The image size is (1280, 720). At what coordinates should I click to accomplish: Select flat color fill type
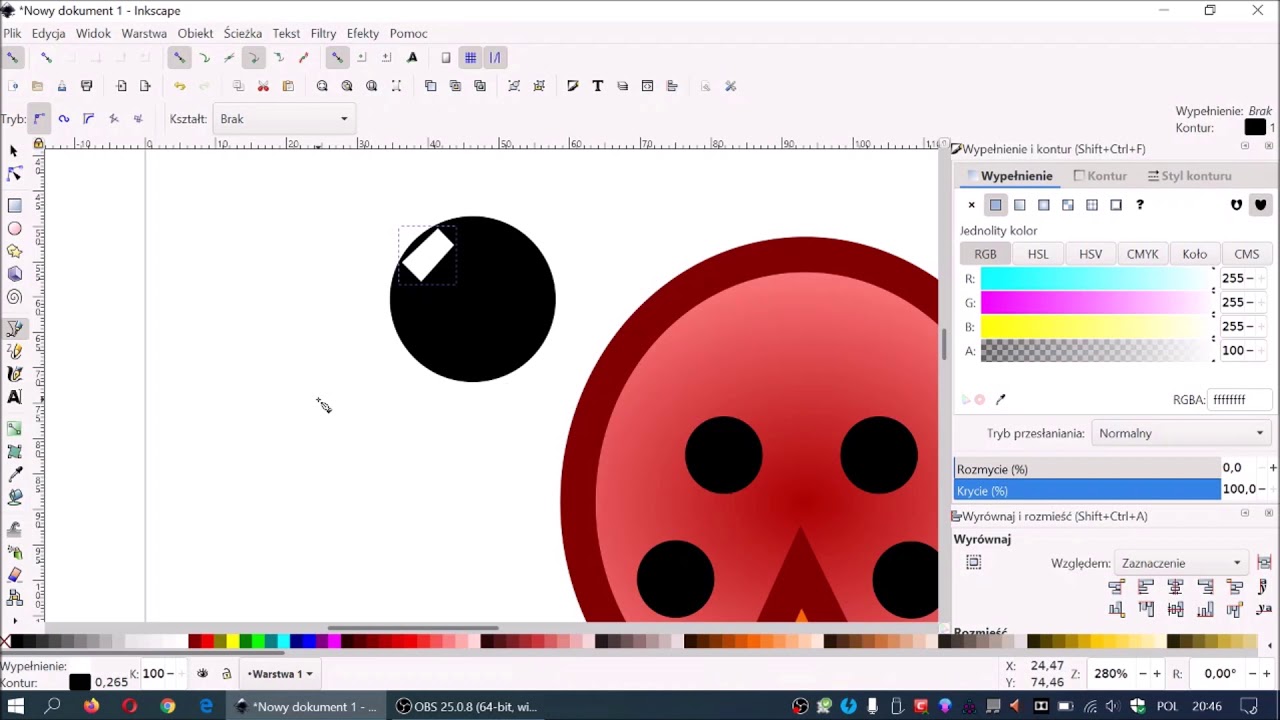(995, 205)
